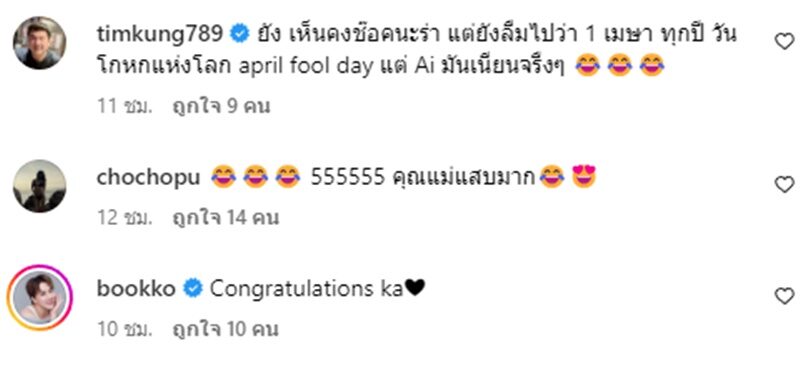
Task: Open the chochopu username link
Action: pyautogui.click(x=148, y=178)
